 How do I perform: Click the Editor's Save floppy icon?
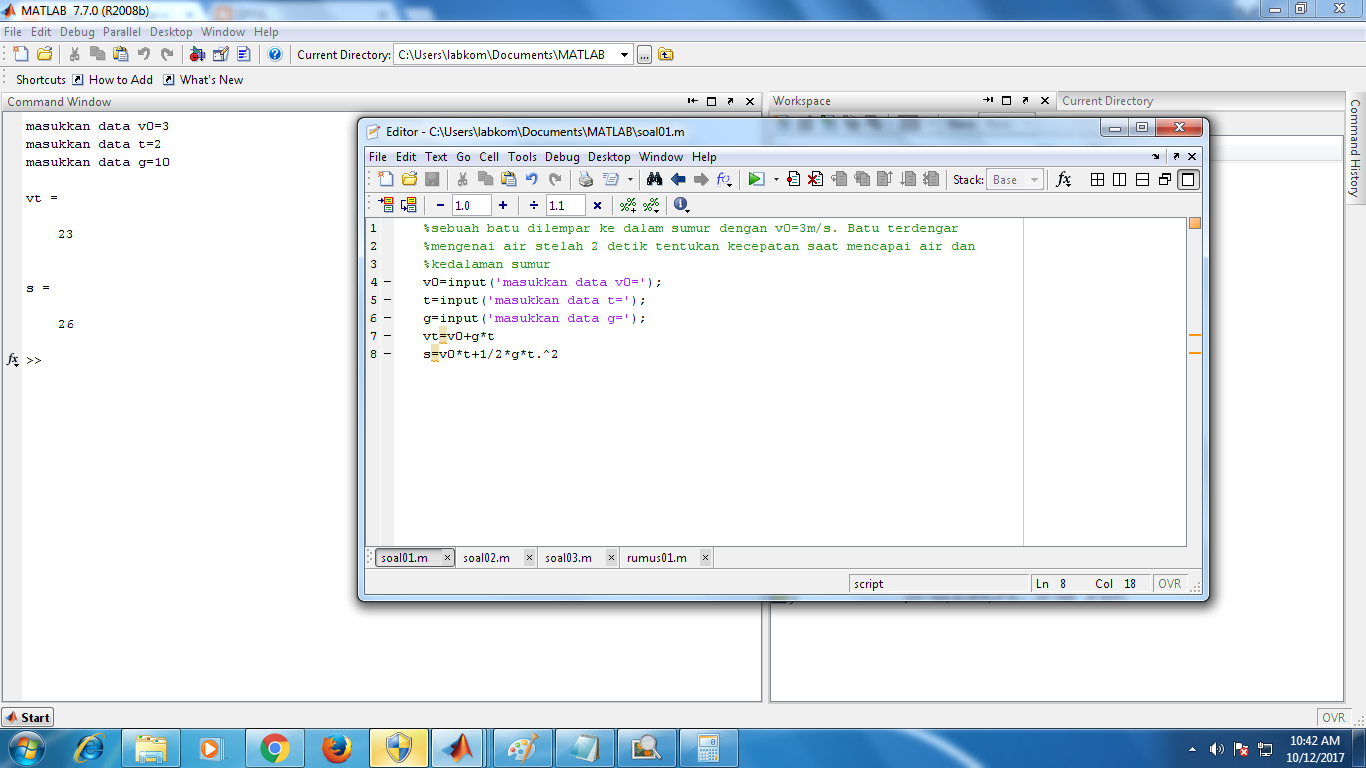[x=432, y=179]
